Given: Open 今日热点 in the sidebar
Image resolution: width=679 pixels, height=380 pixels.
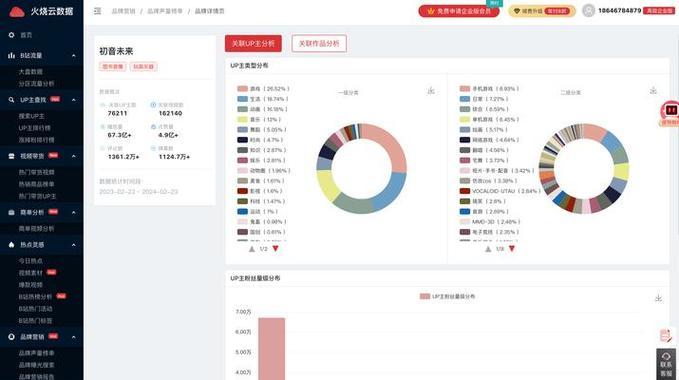Looking at the screenshot, I should [30, 261].
